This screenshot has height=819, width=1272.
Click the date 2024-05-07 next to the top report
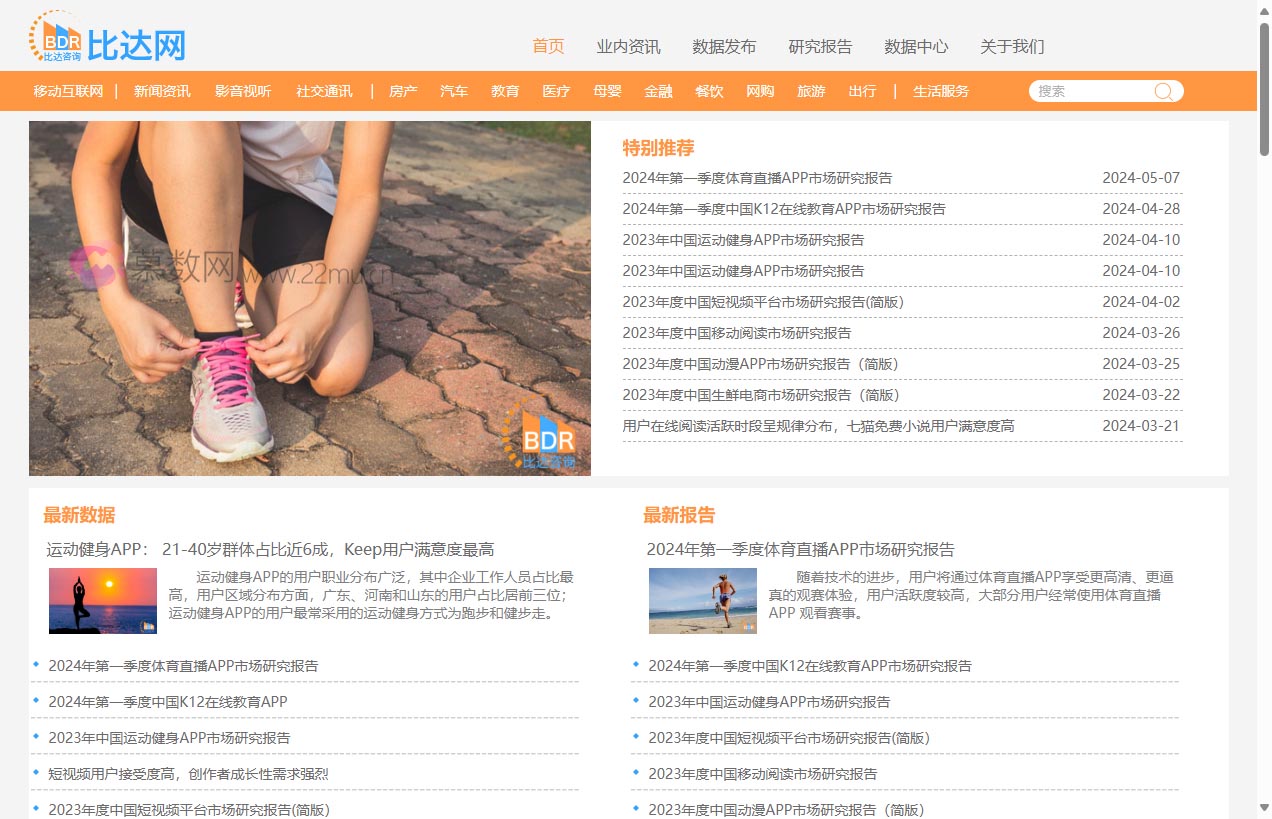[x=1140, y=177]
